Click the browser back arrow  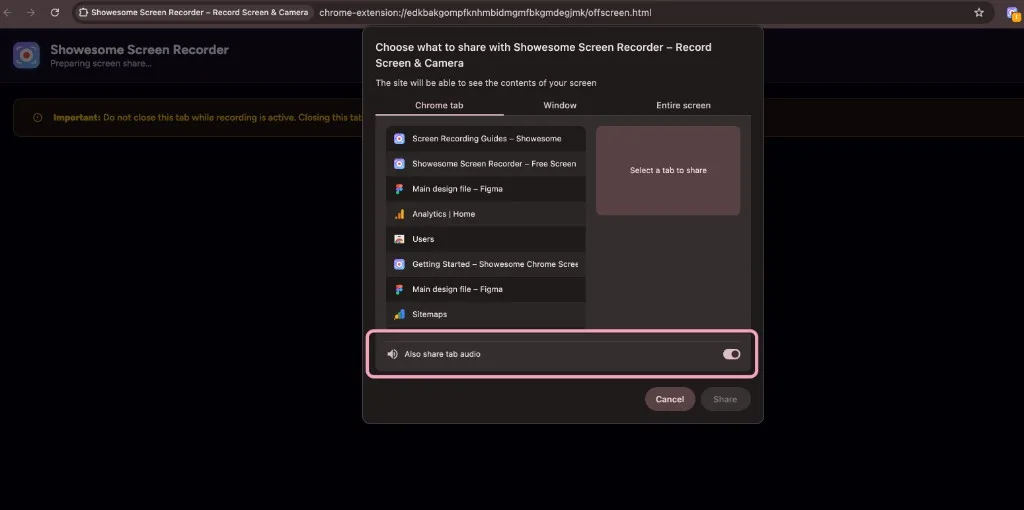(x=8, y=12)
